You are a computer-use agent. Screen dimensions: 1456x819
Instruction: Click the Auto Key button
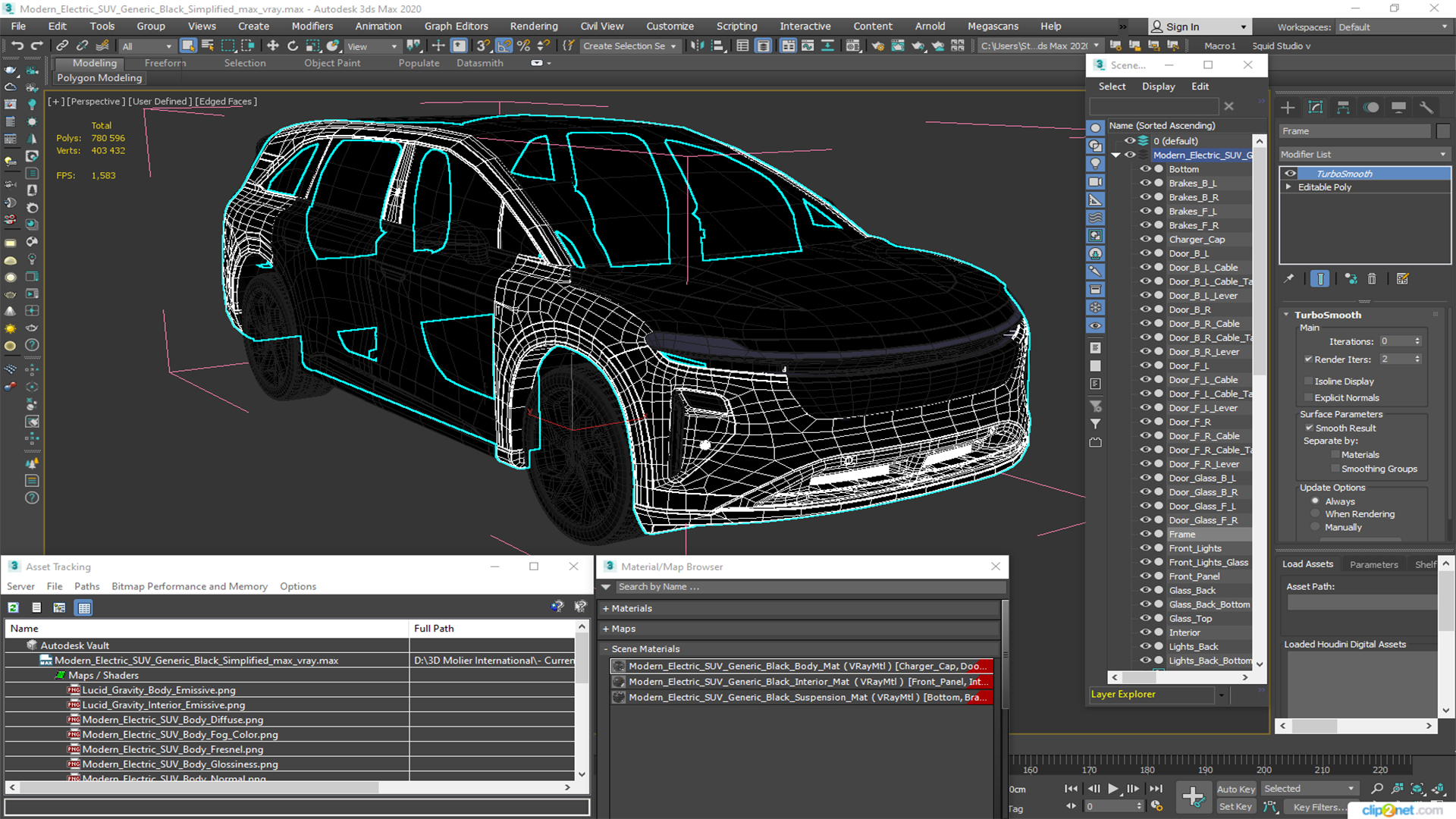point(1236,789)
